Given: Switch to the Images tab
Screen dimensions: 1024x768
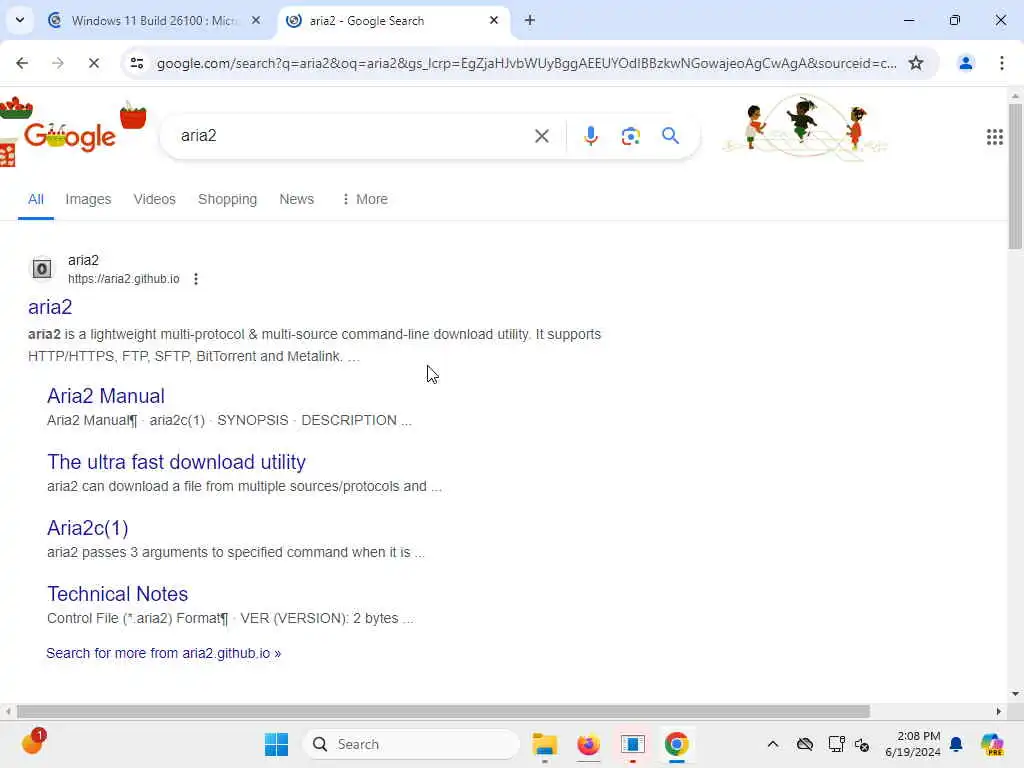Looking at the screenshot, I should 88,199.
